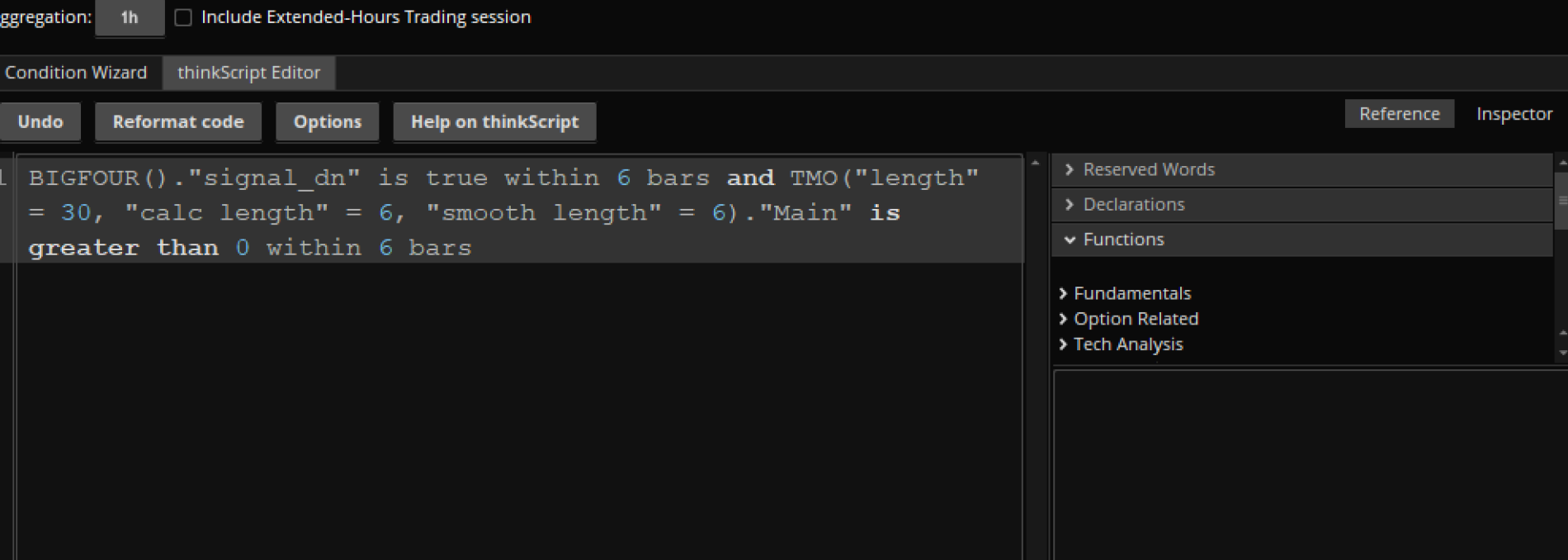1568x560 pixels.
Task: Expand the Reserved Words section chevron
Action: (1070, 169)
